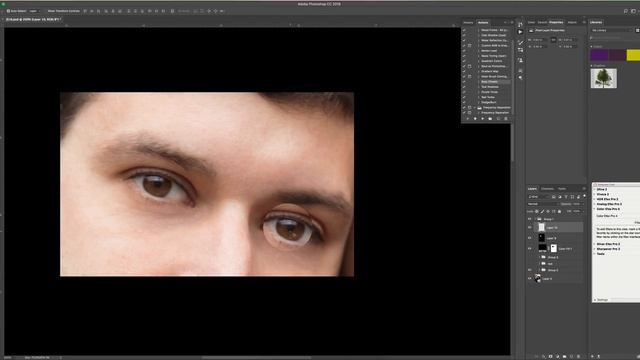
Task: Create a new action set folder icon
Action: coord(490,118)
